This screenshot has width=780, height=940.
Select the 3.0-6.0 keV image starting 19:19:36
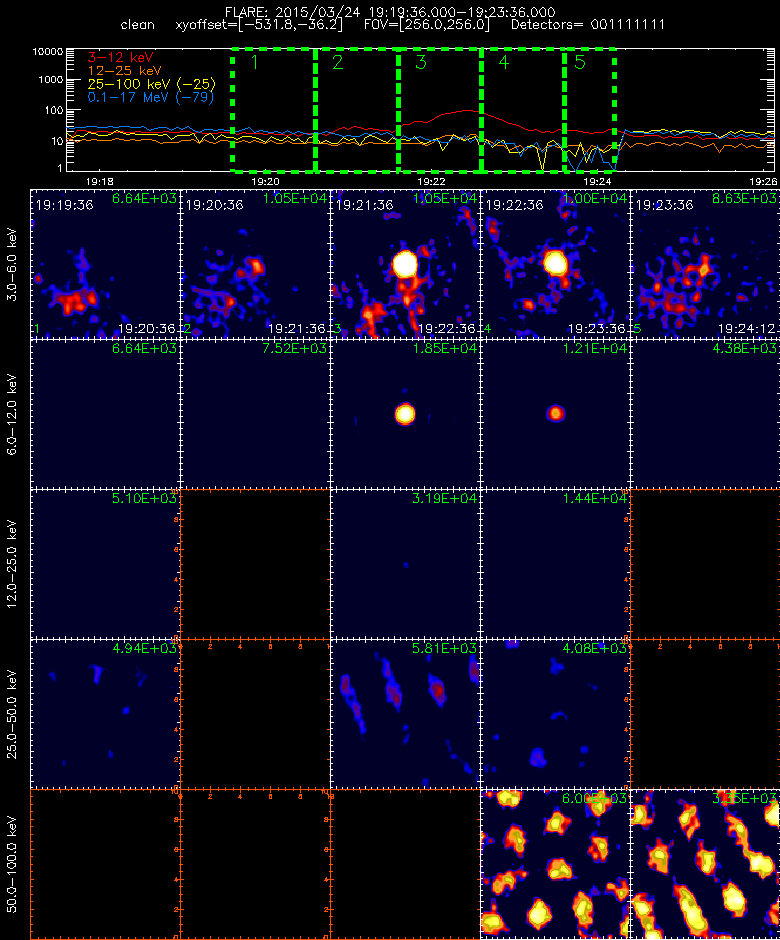coord(106,264)
